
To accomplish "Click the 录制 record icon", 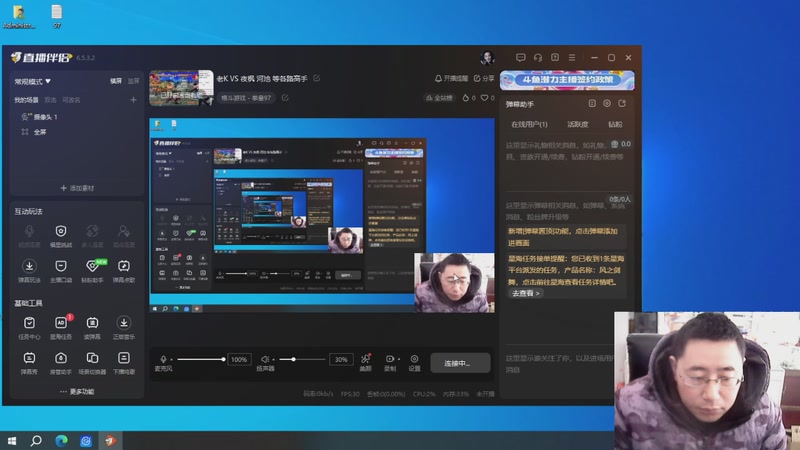I will tap(389, 359).
